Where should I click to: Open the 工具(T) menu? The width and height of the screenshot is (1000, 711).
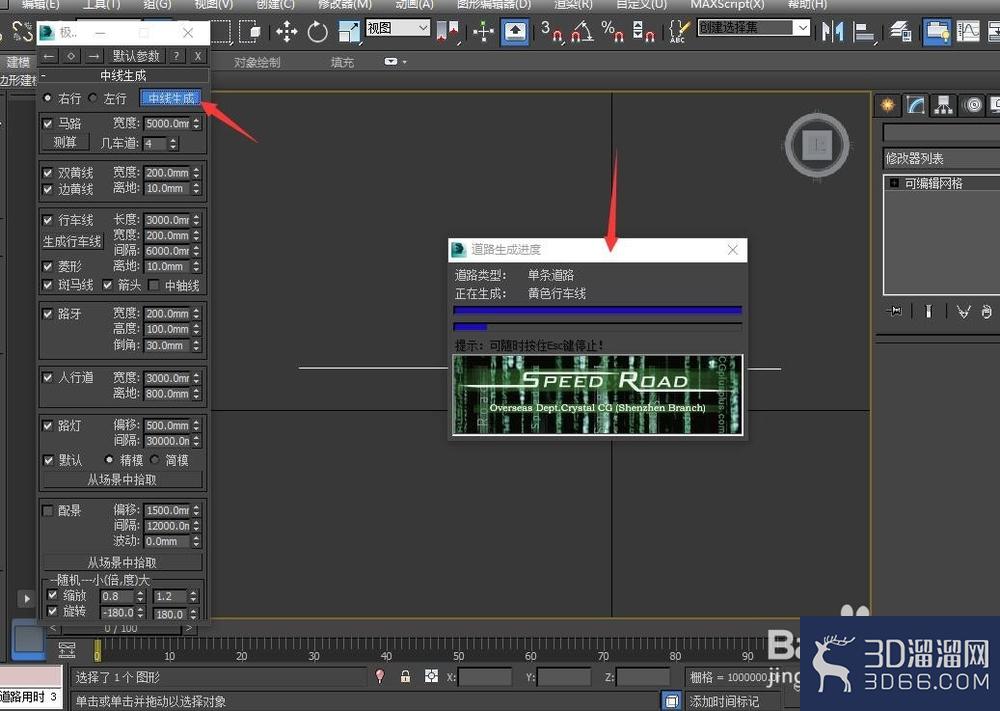(101, 4)
